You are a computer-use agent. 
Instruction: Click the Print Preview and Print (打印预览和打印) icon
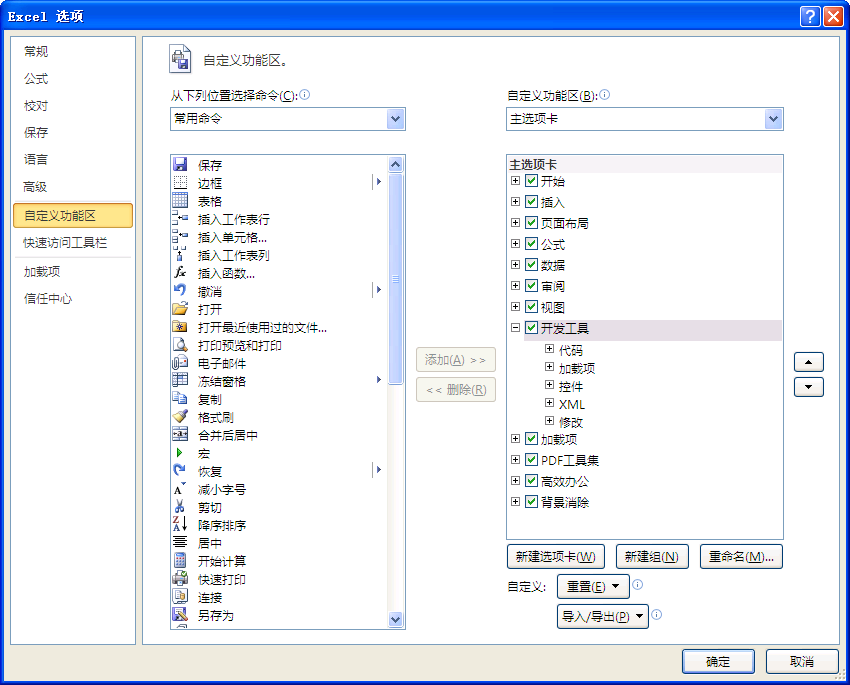180,344
